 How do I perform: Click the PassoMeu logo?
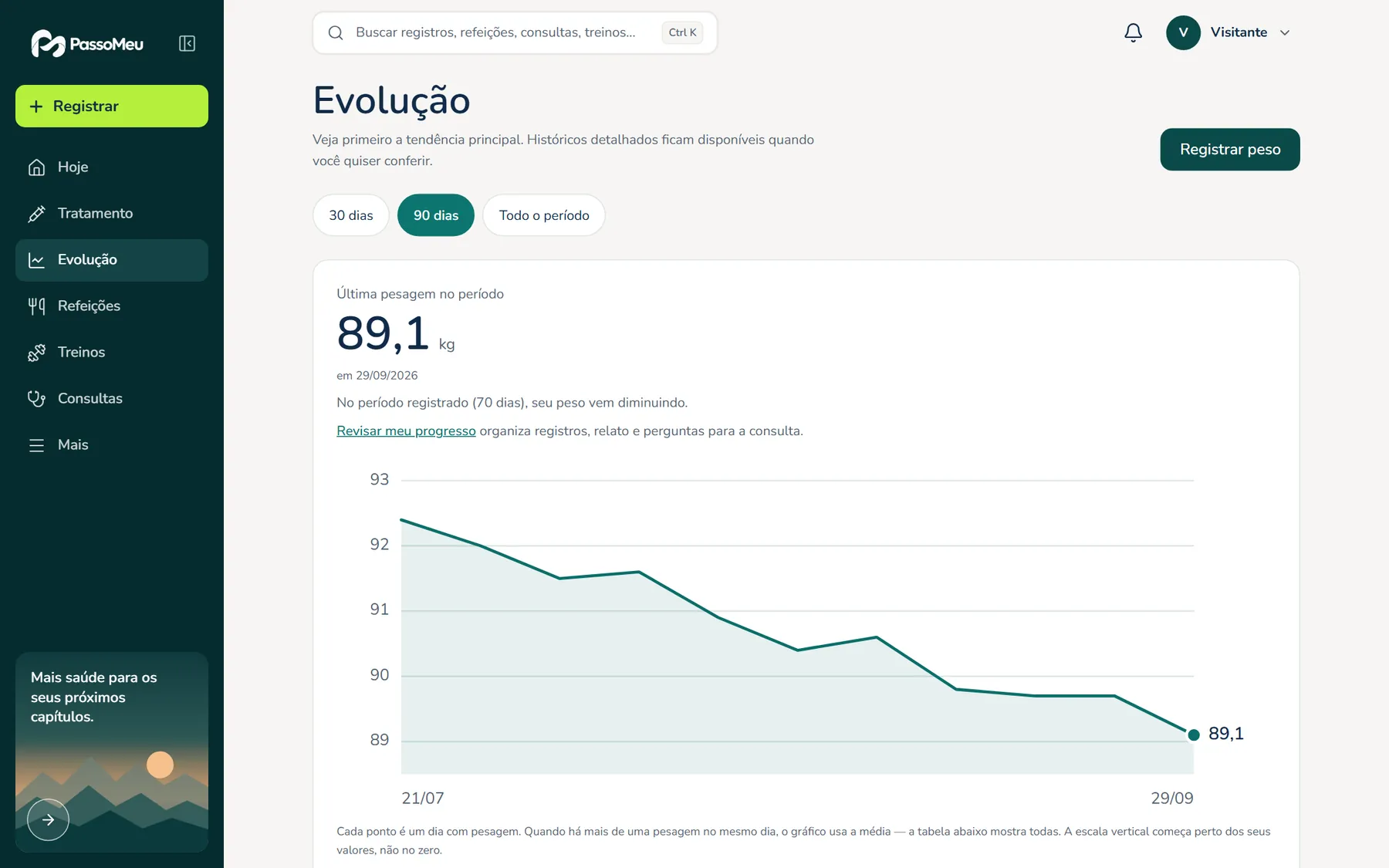[87, 44]
